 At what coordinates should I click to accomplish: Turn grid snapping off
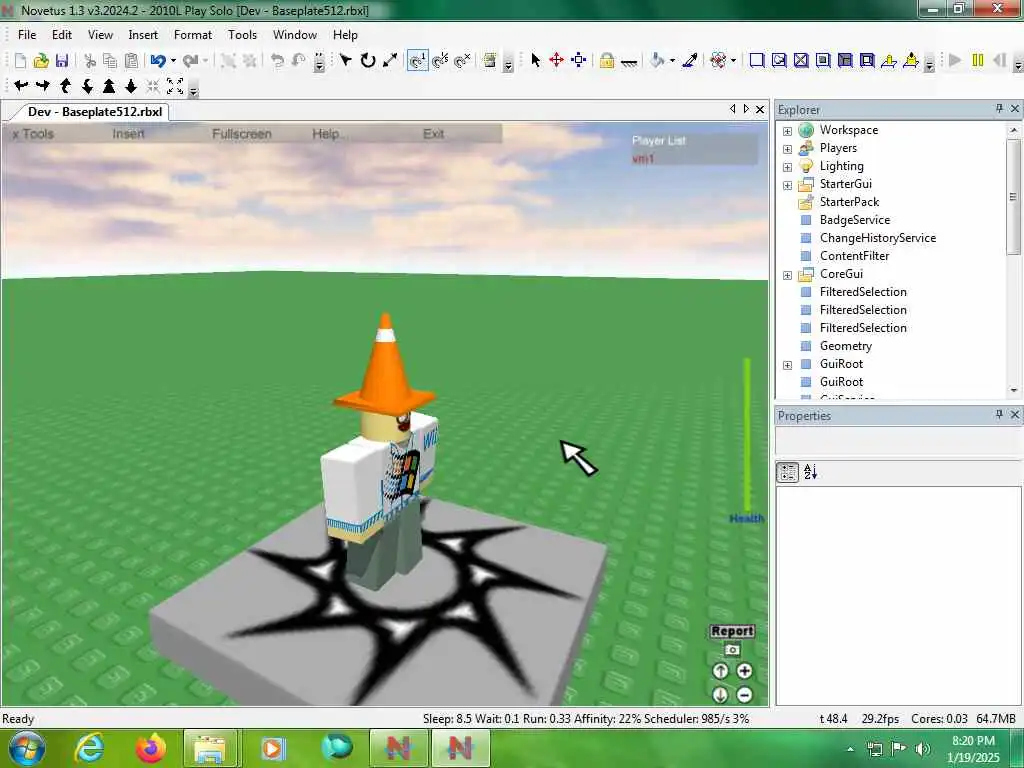click(462, 61)
